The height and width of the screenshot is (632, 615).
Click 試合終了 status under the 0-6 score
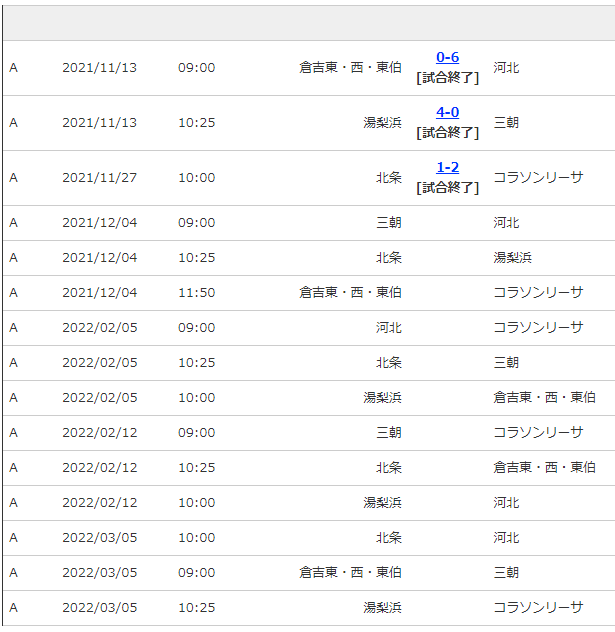(x=447, y=77)
